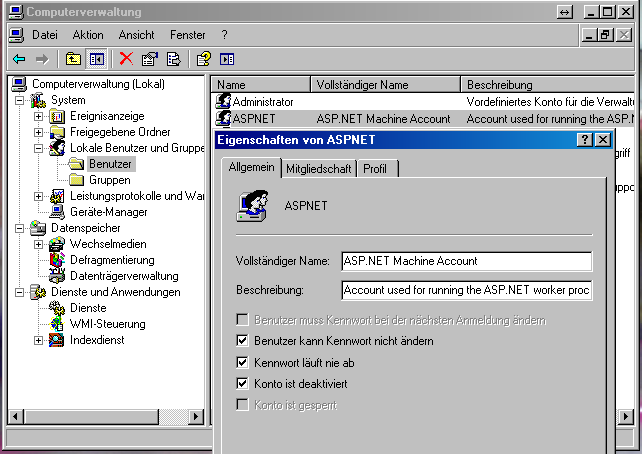
Task: Switch to the Mitgliedschaft tab
Action: coord(319,169)
